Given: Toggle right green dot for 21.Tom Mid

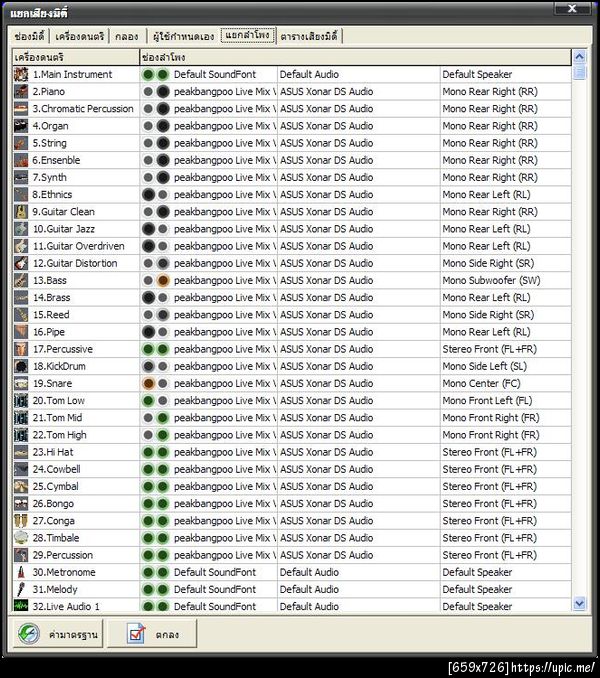Looking at the screenshot, I should pyautogui.click(x=163, y=418).
